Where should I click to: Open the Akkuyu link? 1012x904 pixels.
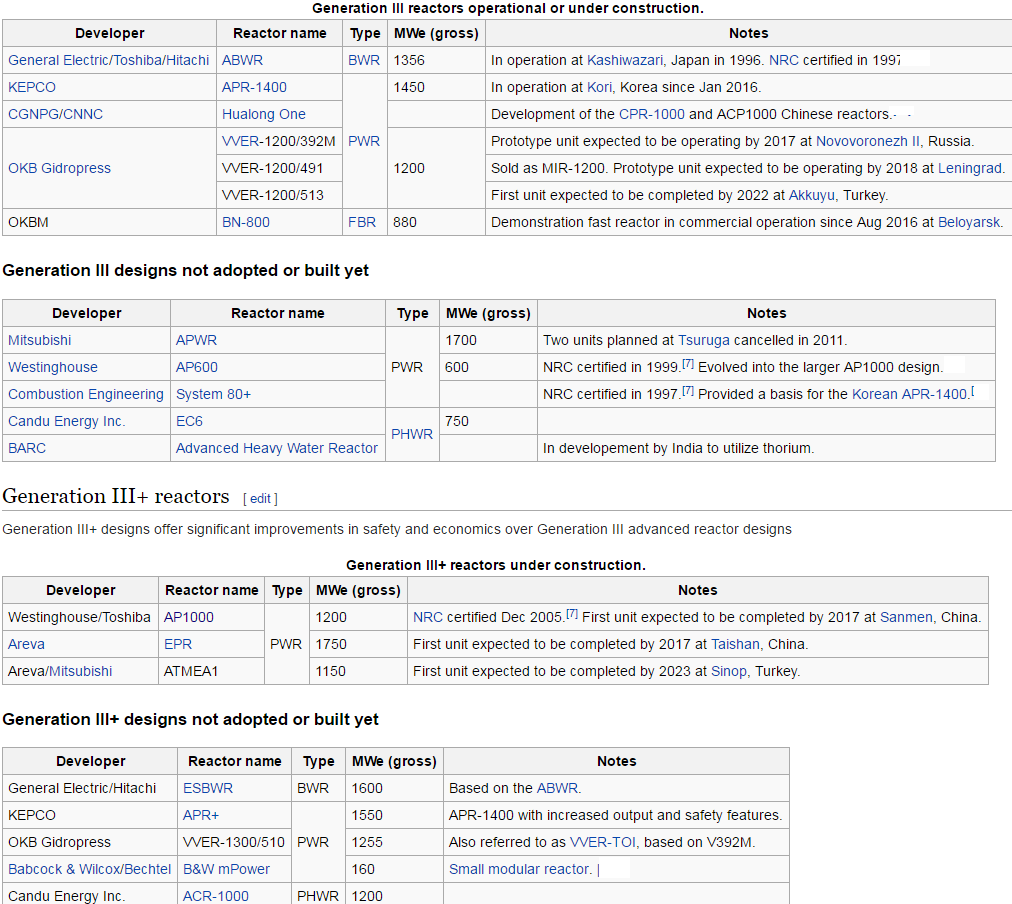(811, 196)
